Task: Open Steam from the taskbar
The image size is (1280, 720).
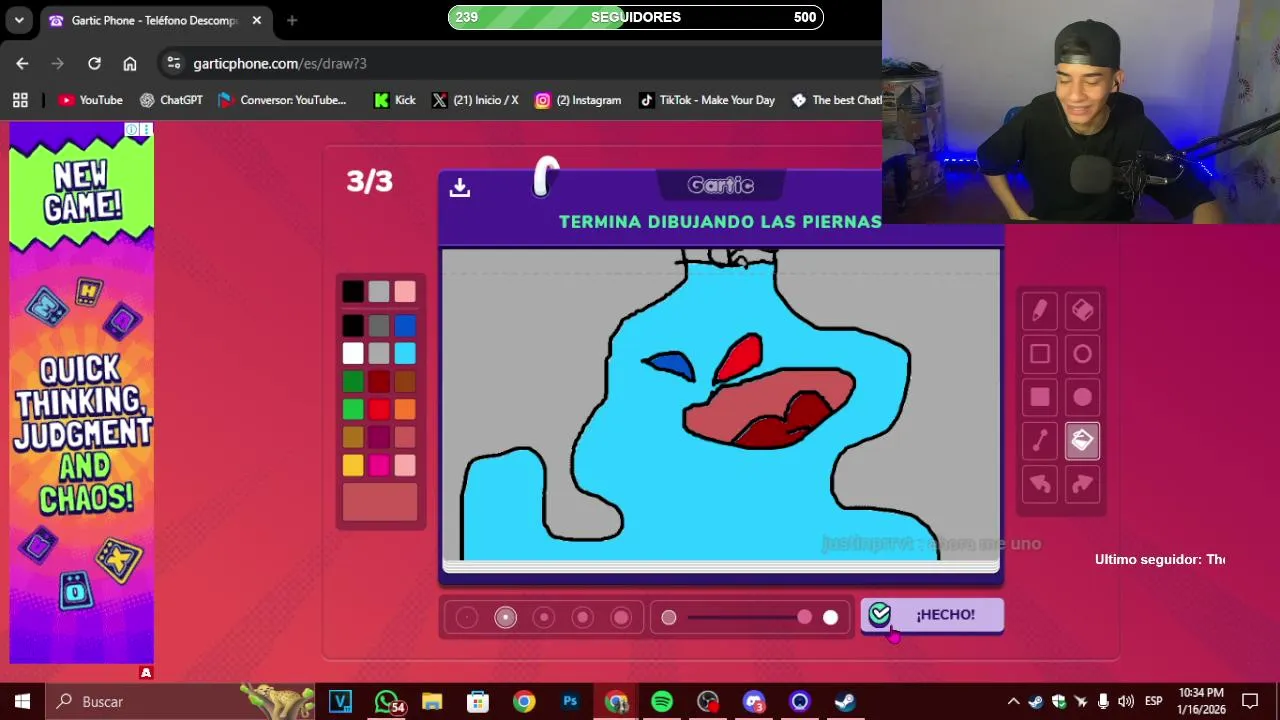Action: (x=846, y=701)
